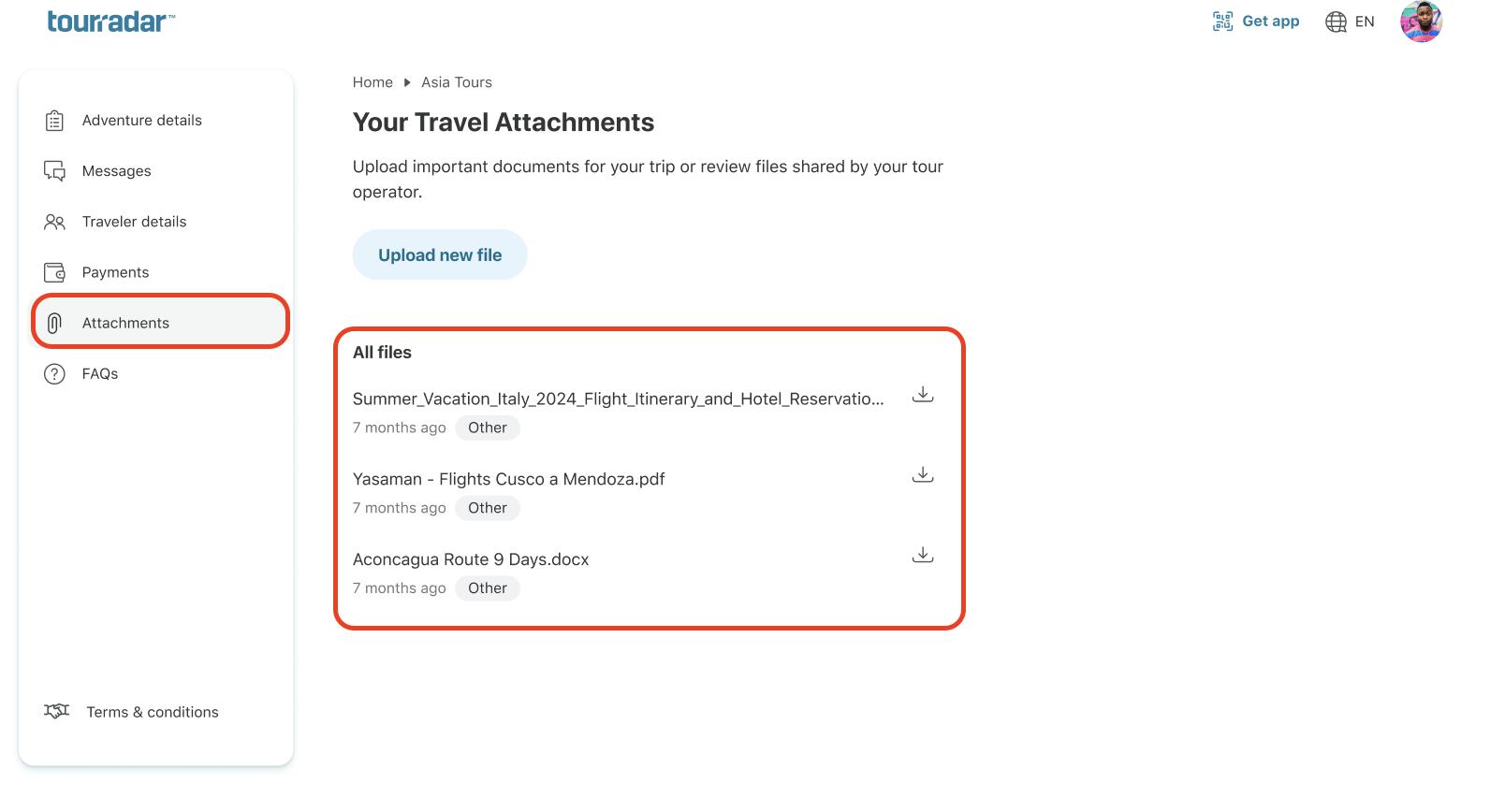Open the Aconcagua Route 9 Days.docx file name
1490x812 pixels.
pyautogui.click(x=471, y=559)
